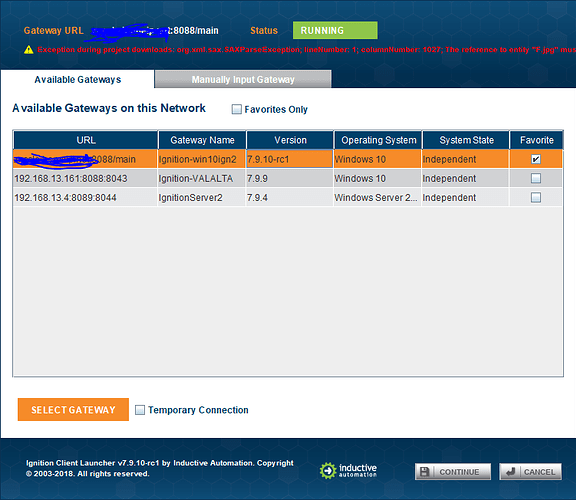Click the Ignition-VALALTA gateway name cell
Screen dimensions: 576x500
(202, 178)
